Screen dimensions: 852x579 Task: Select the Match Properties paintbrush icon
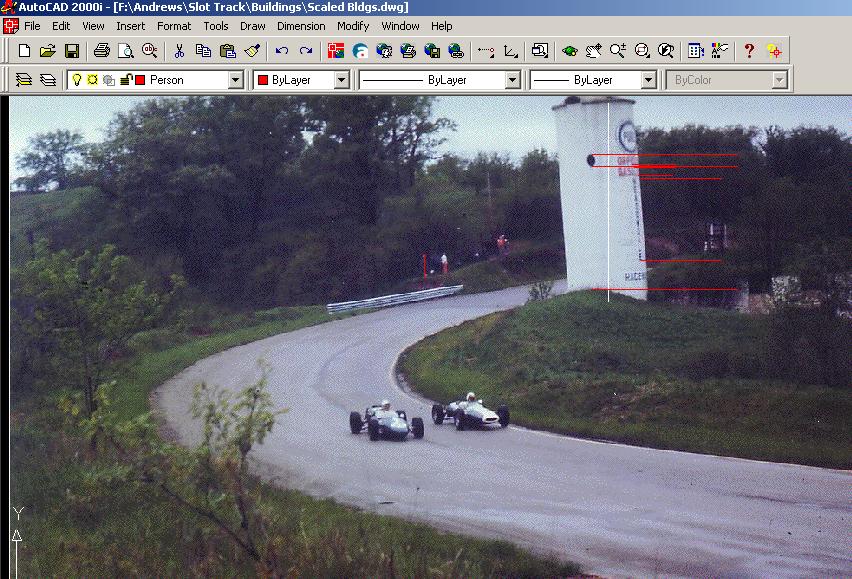tap(252, 50)
